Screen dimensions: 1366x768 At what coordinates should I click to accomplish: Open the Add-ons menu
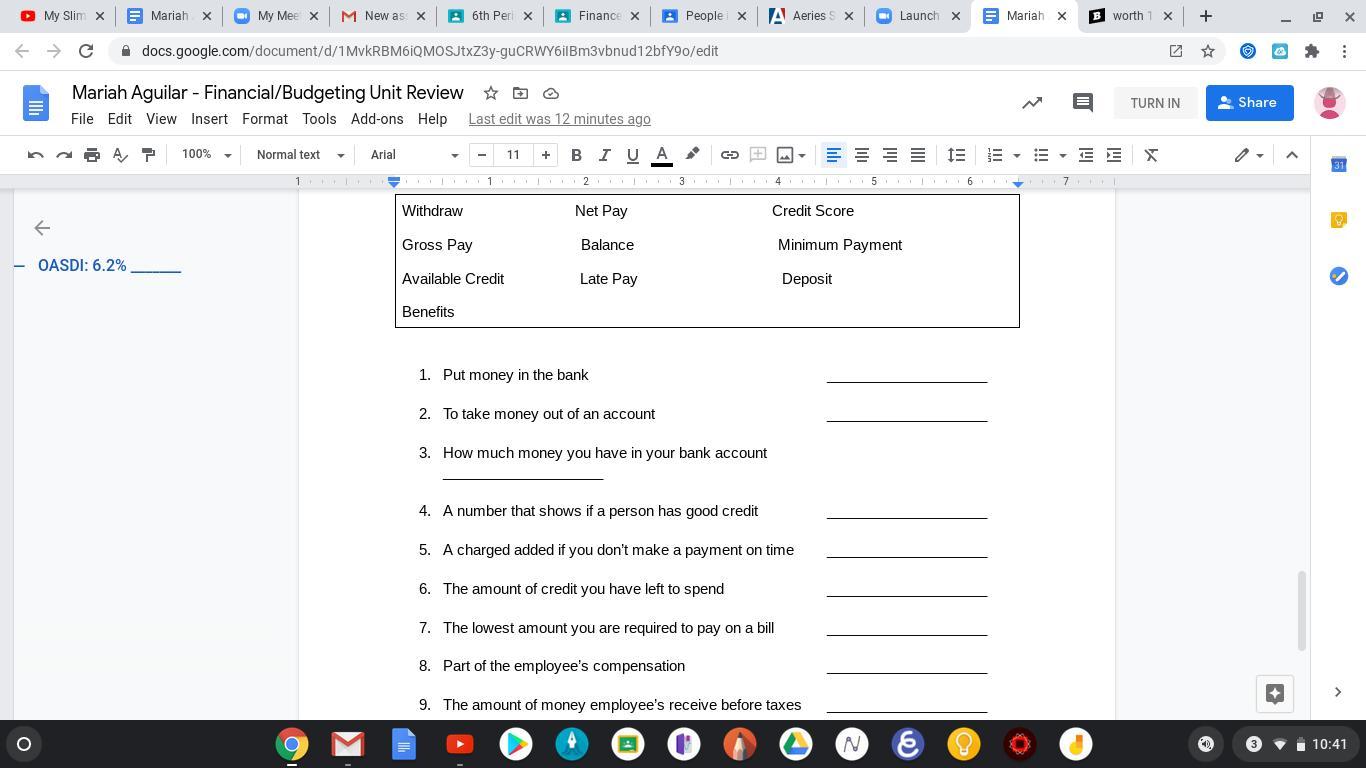(x=377, y=119)
